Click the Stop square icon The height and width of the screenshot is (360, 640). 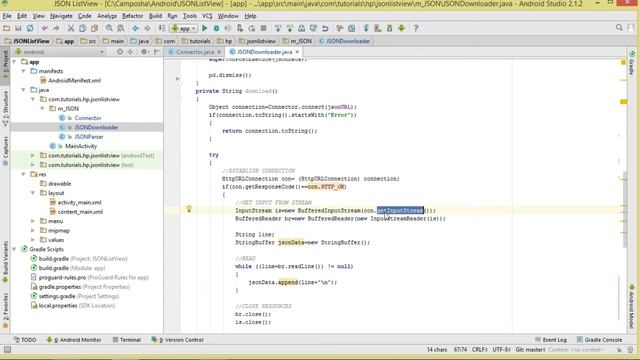(264, 28)
